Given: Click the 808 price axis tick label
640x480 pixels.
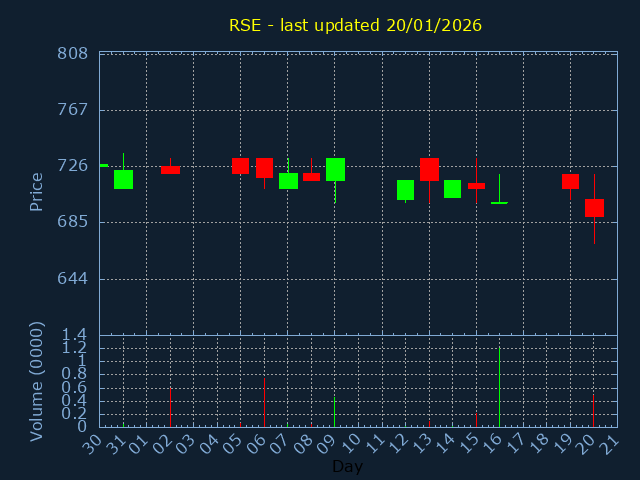Looking at the screenshot, I should tap(72, 53).
